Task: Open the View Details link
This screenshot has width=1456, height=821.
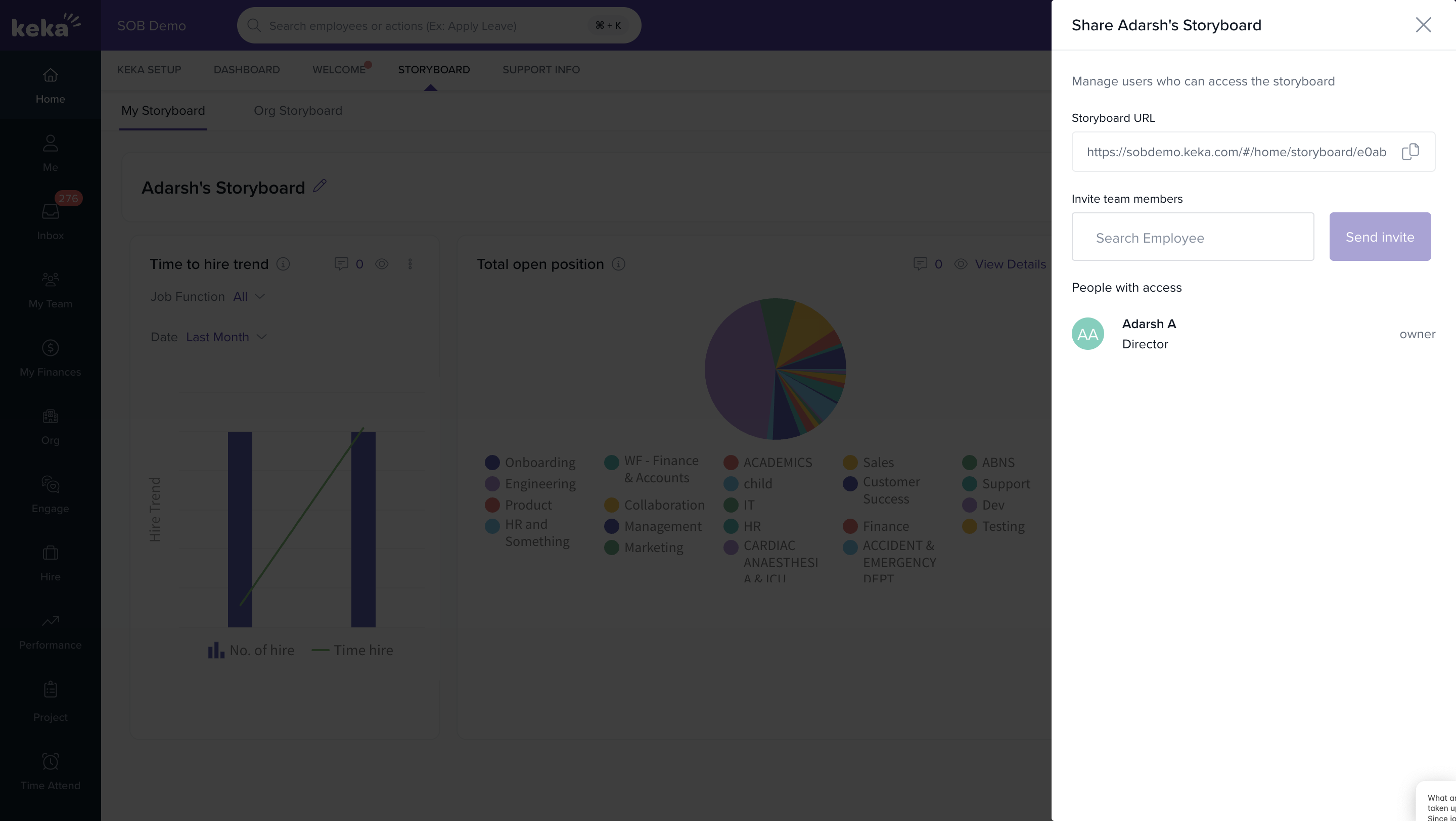Action: point(1010,264)
